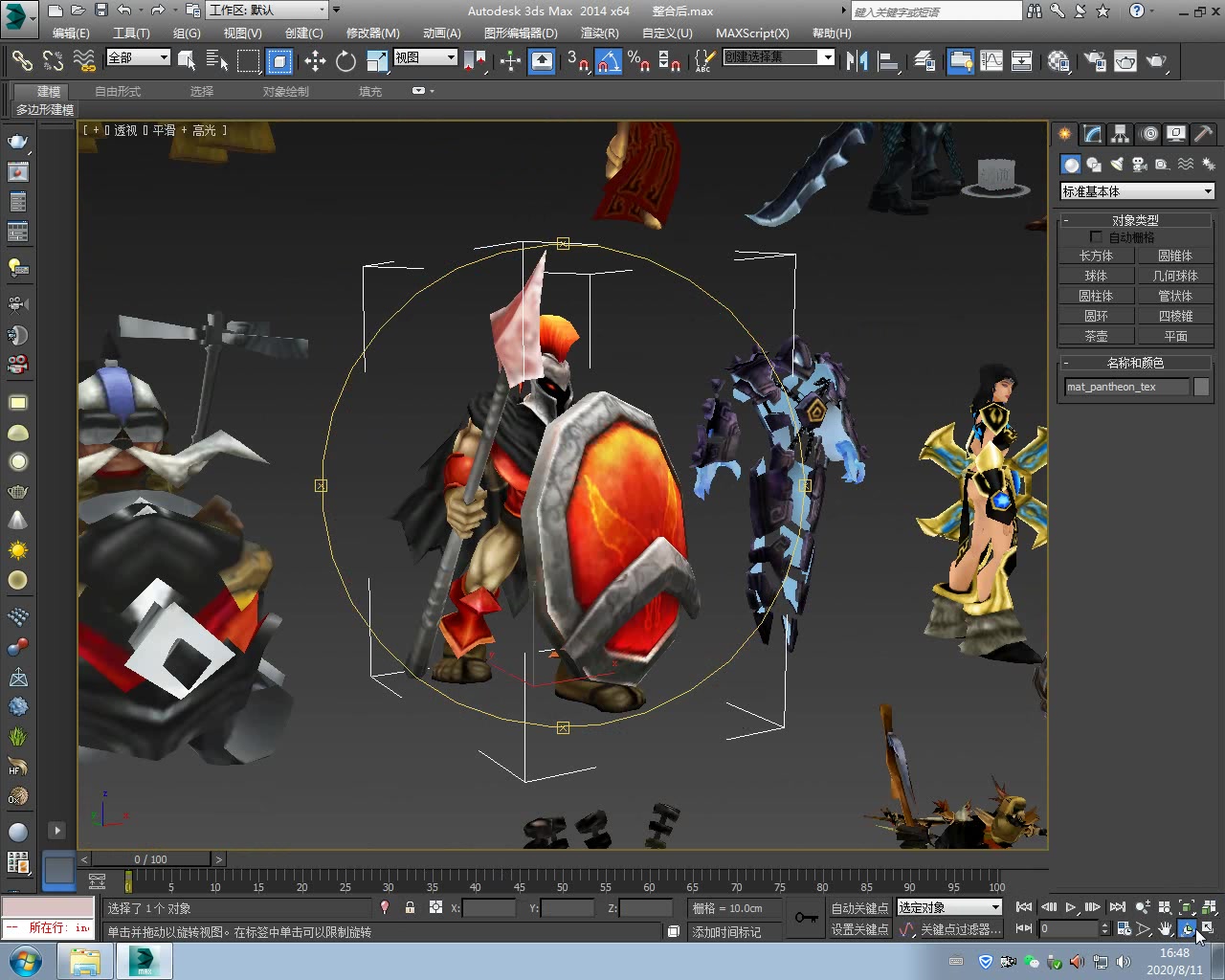Open the 视图 reference coordinate dropdown

pyautogui.click(x=426, y=57)
